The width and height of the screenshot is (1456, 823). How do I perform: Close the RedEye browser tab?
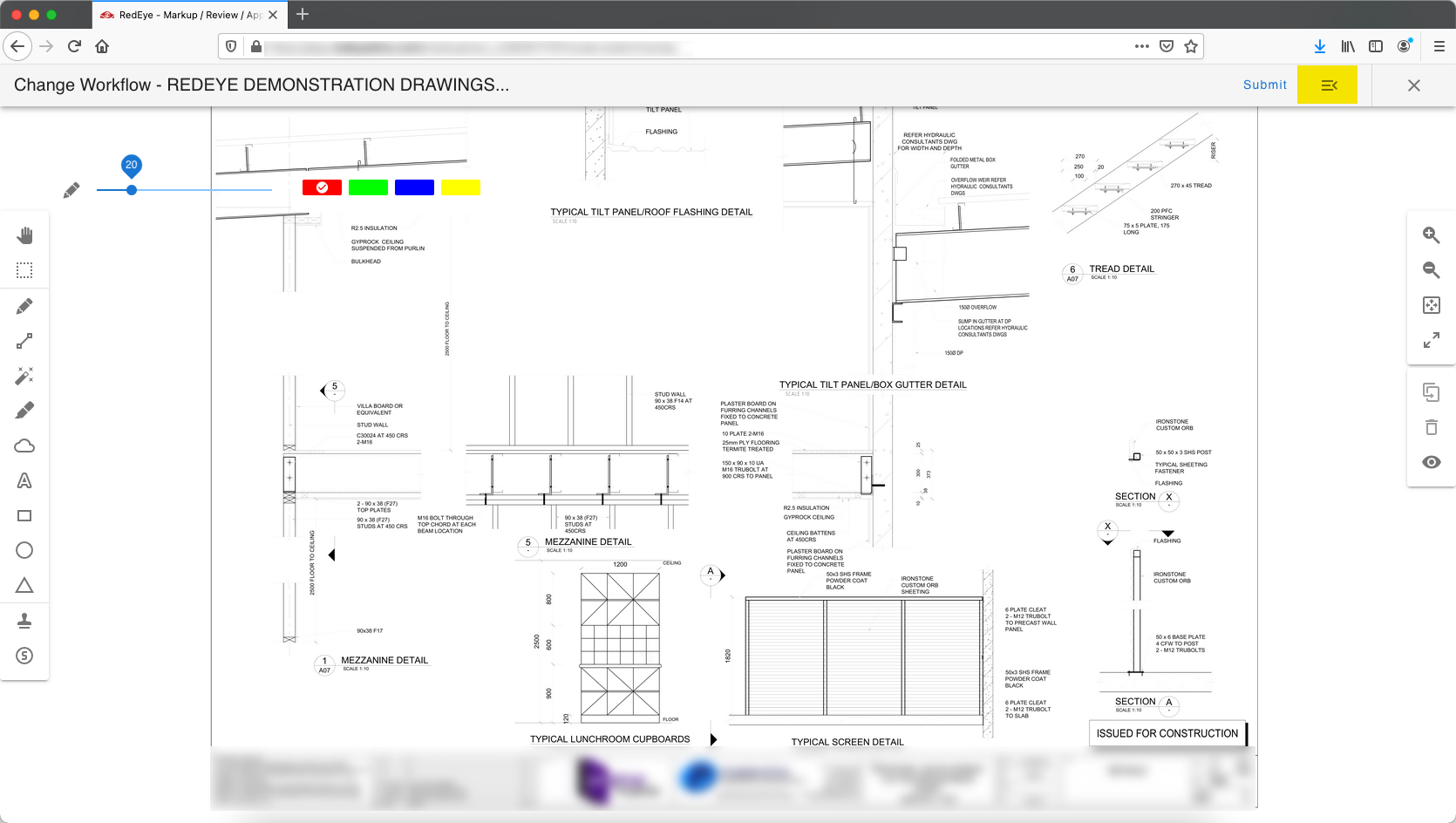click(273, 15)
